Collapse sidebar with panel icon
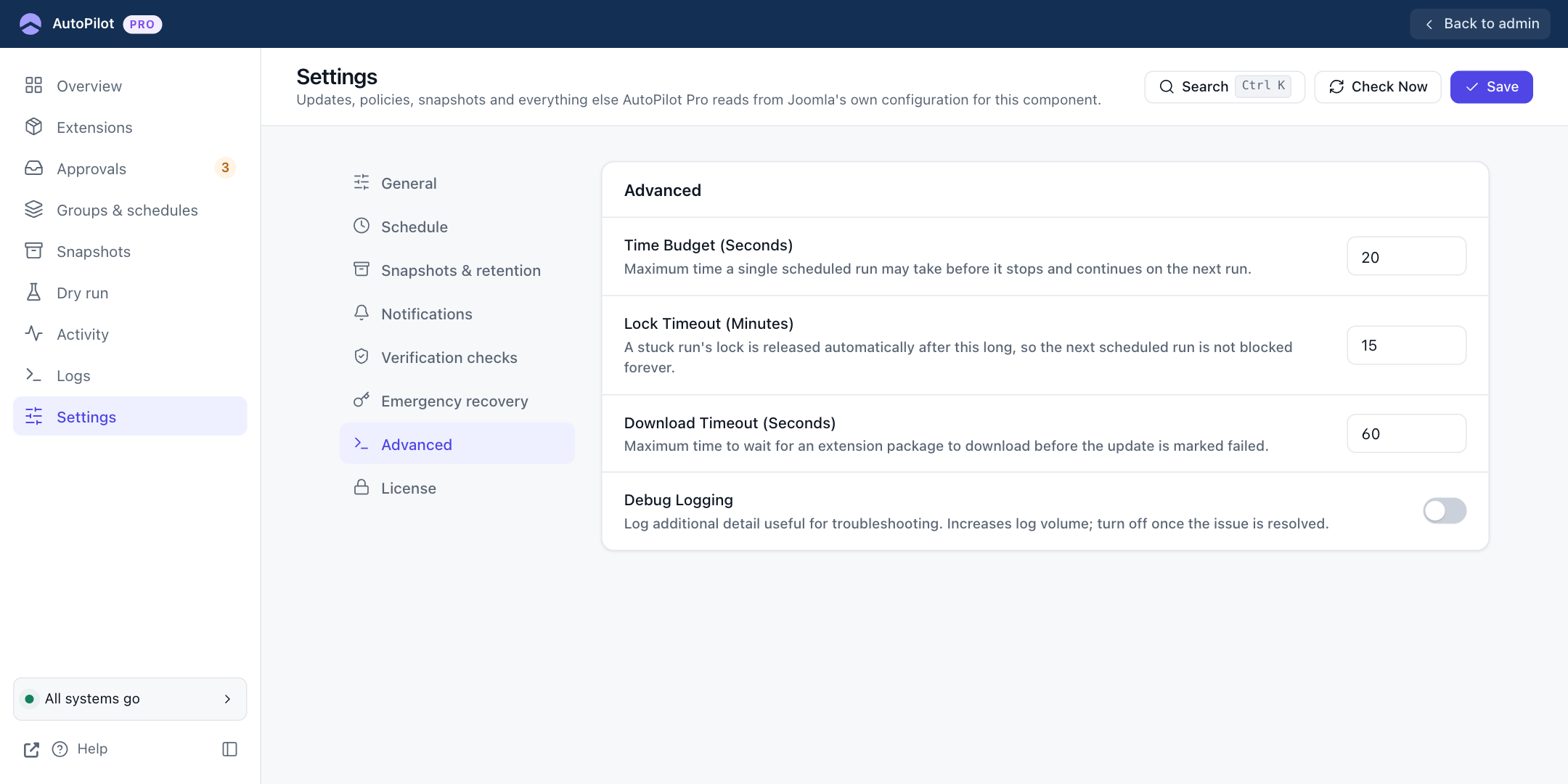This screenshot has width=1568, height=784. pos(229,749)
